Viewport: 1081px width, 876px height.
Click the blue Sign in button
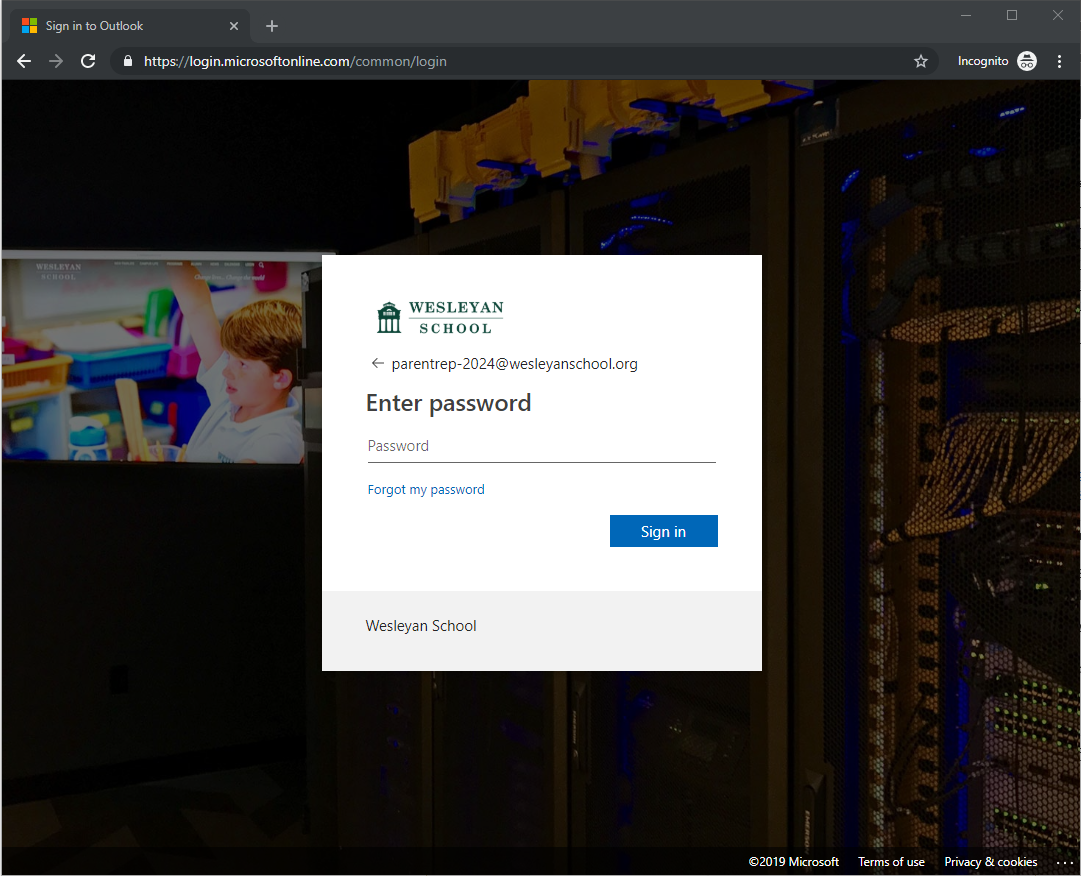pyautogui.click(x=663, y=531)
